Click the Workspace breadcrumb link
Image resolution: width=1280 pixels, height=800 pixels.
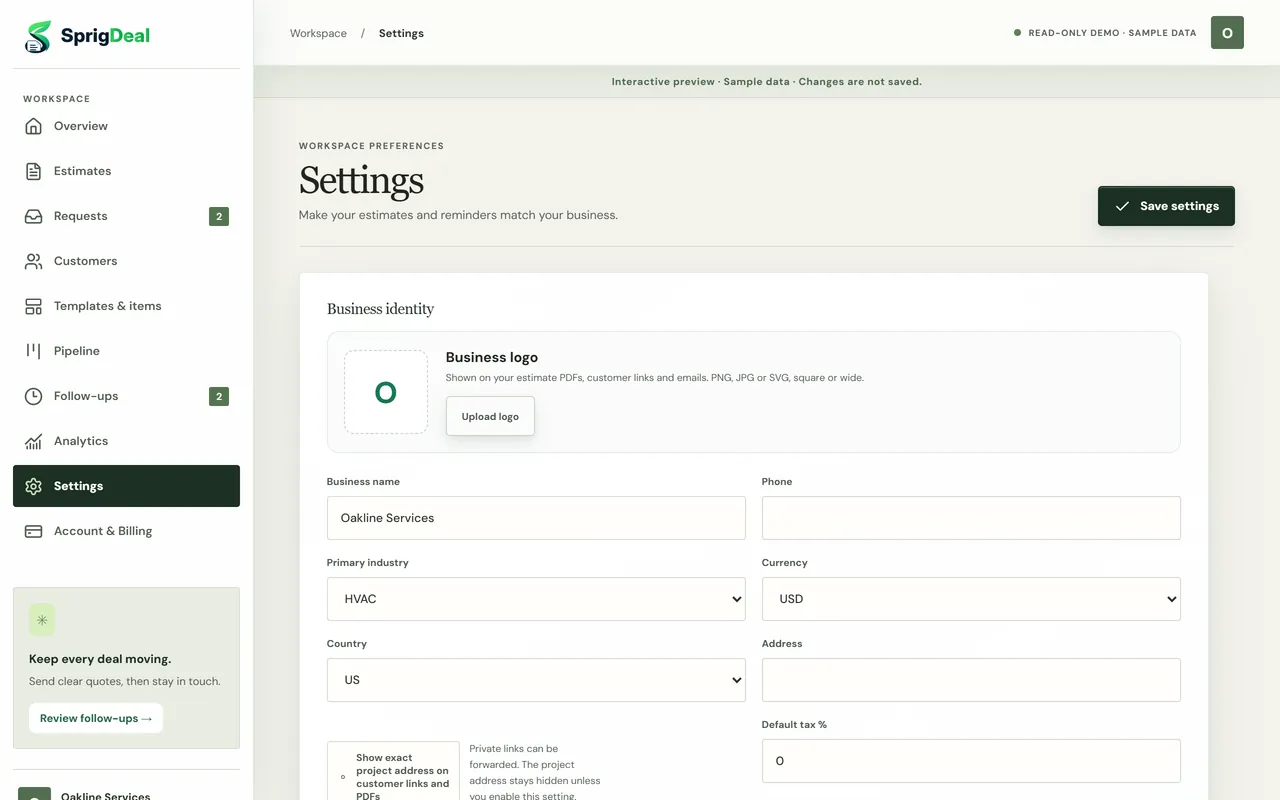[x=318, y=33]
